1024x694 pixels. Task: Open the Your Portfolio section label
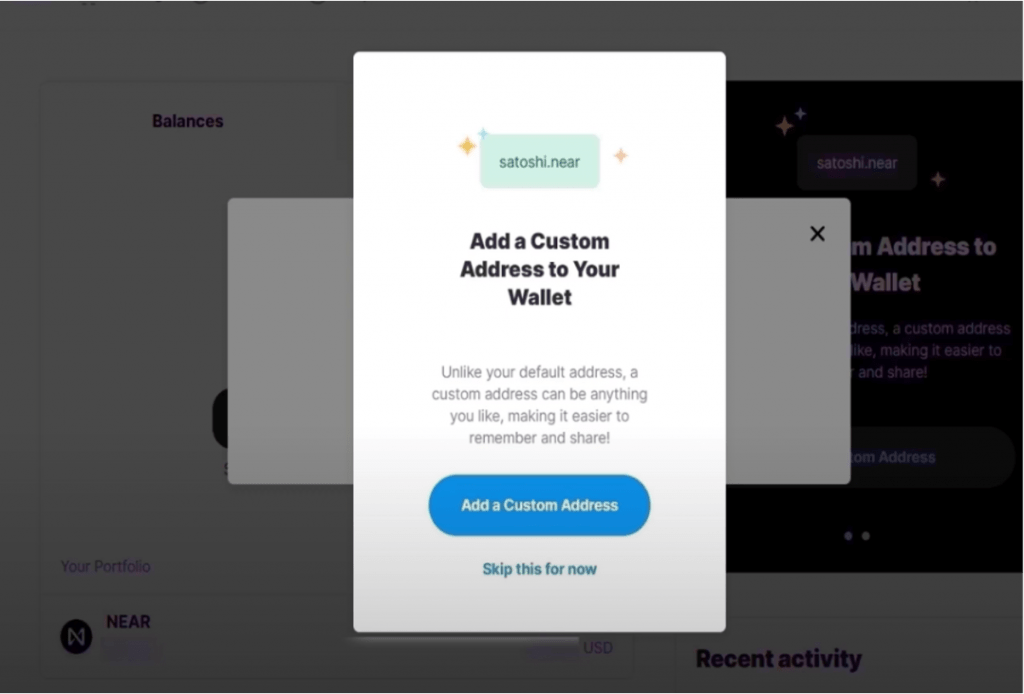point(106,567)
